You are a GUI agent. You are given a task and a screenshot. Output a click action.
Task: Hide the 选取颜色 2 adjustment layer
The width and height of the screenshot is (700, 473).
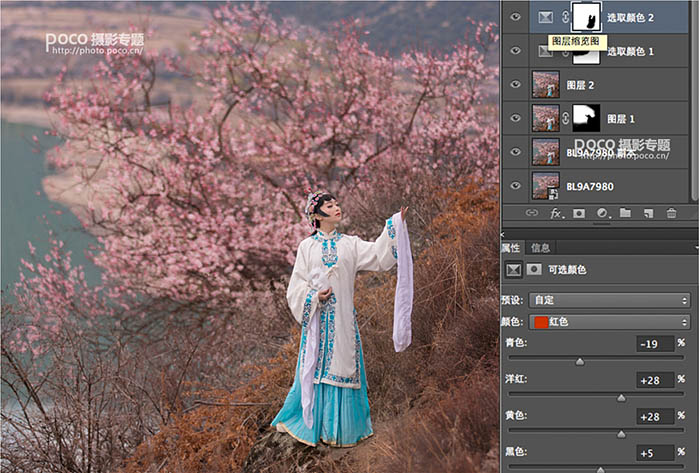pos(516,17)
